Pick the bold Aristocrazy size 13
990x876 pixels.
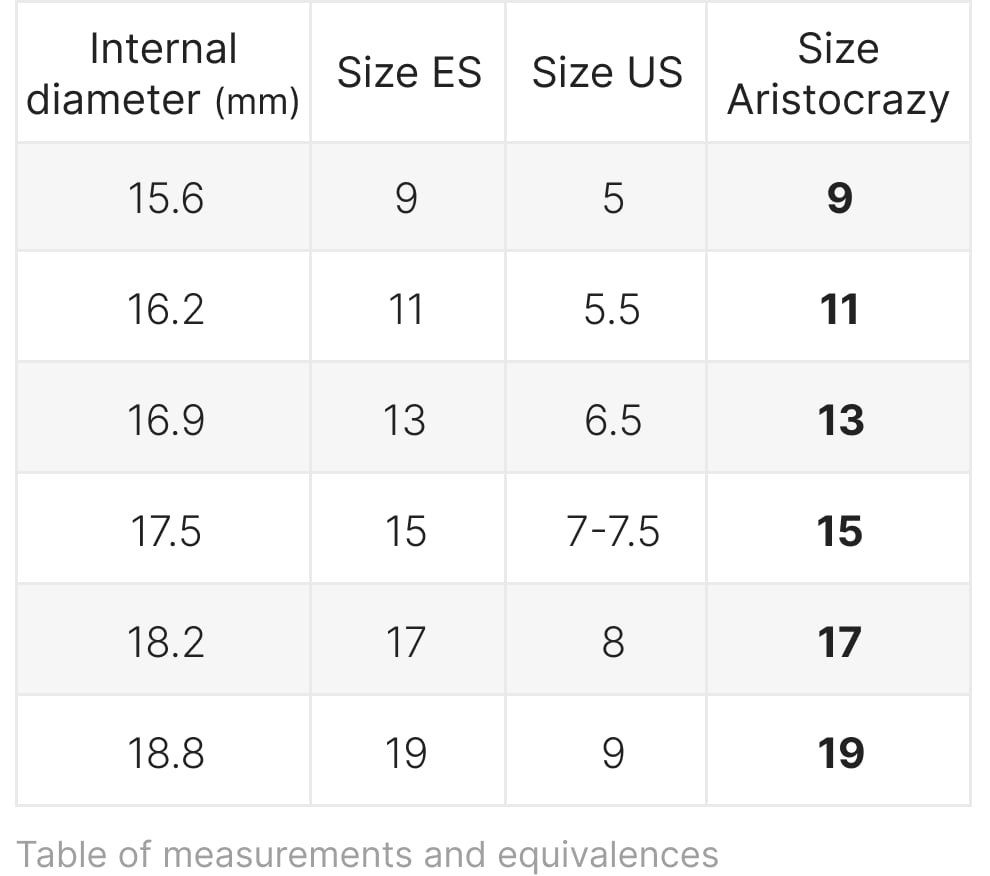838,419
